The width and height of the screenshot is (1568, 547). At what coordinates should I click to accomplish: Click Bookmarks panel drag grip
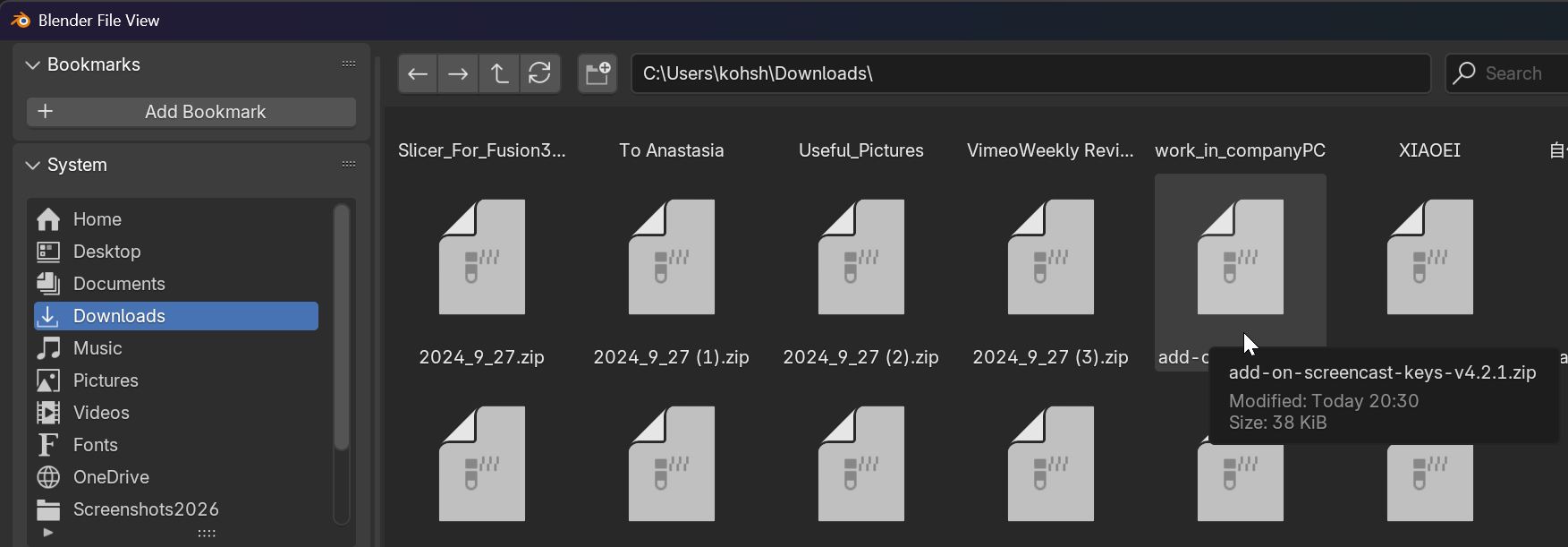coord(349,64)
